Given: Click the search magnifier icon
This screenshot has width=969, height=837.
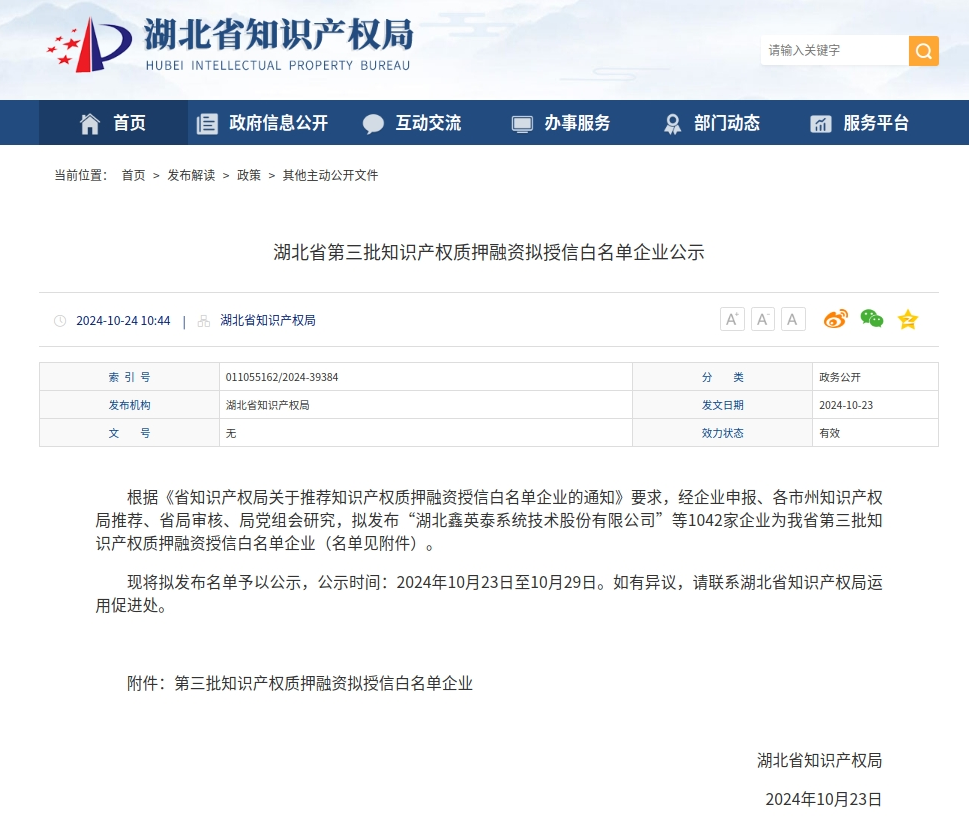Looking at the screenshot, I should [923, 50].
